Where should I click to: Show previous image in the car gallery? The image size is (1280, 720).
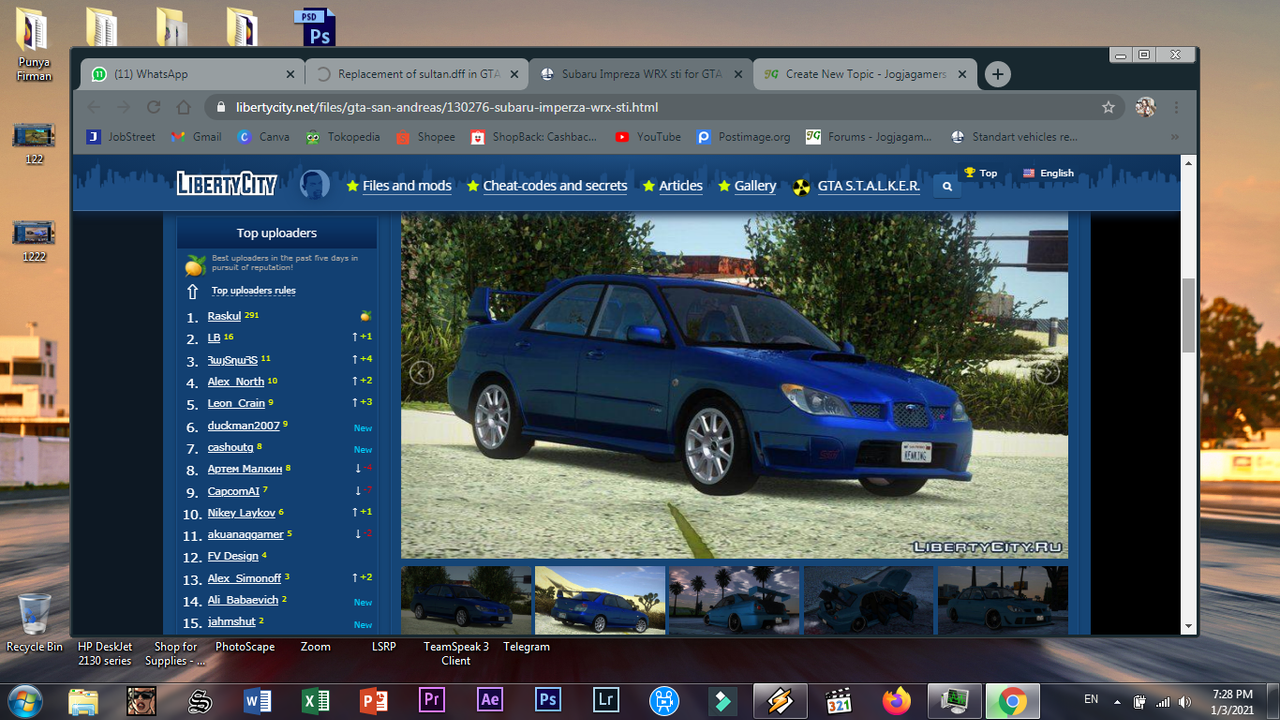click(x=421, y=372)
